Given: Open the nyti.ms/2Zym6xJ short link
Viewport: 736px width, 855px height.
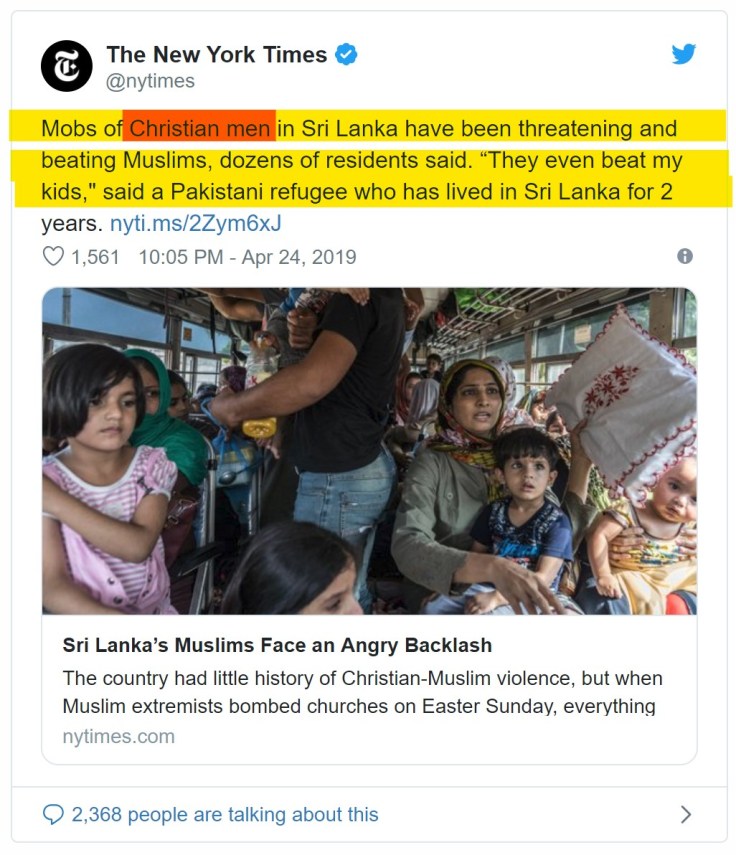Looking at the screenshot, I should pyautogui.click(x=195, y=223).
